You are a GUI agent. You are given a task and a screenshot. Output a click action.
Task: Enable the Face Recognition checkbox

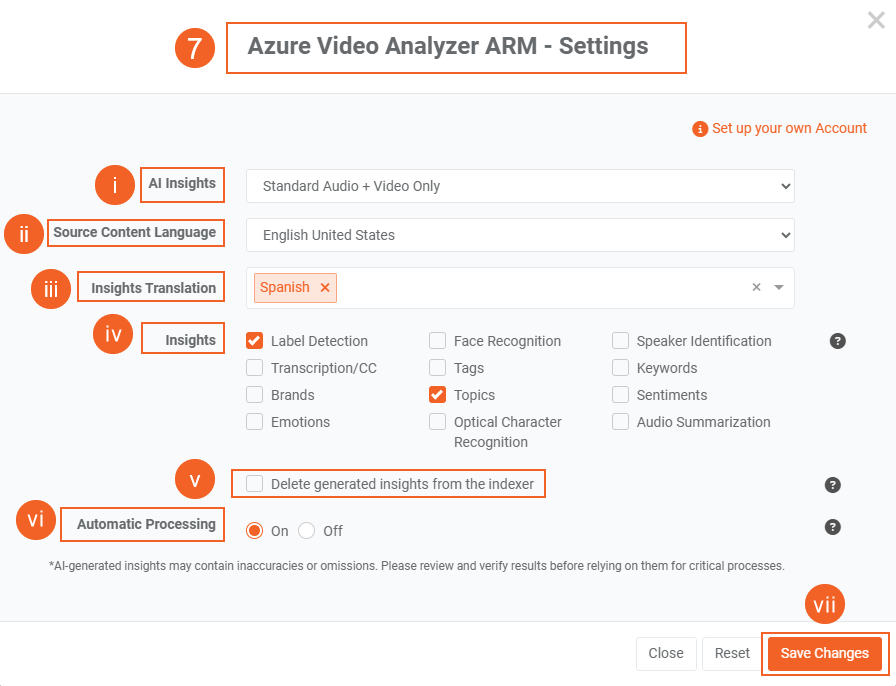point(438,341)
